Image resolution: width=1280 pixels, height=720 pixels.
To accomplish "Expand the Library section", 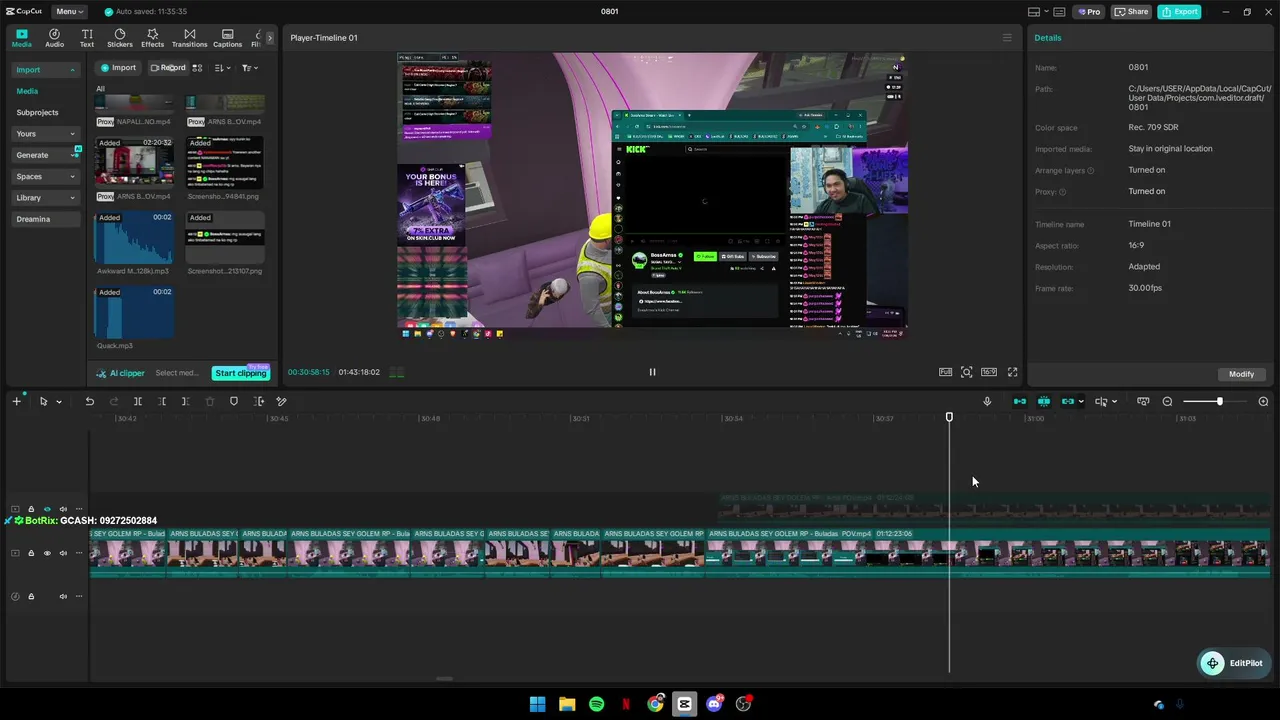I will (x=46, y=198).
